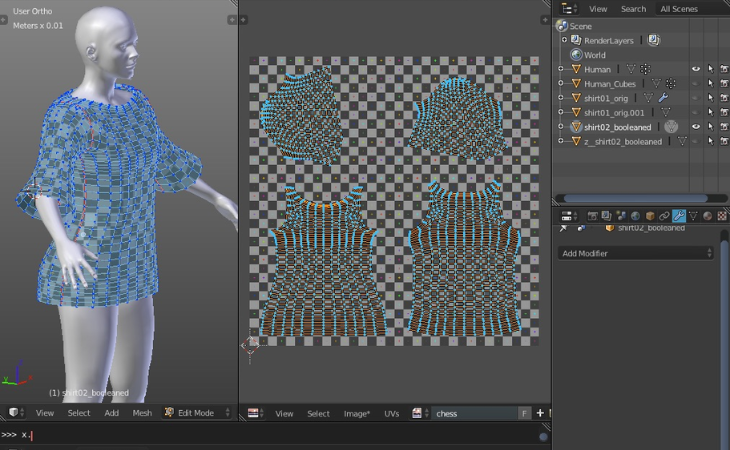Open the 3D viewport Select menu
Viewport: 730px width, 450px height.
click(79, 412)
